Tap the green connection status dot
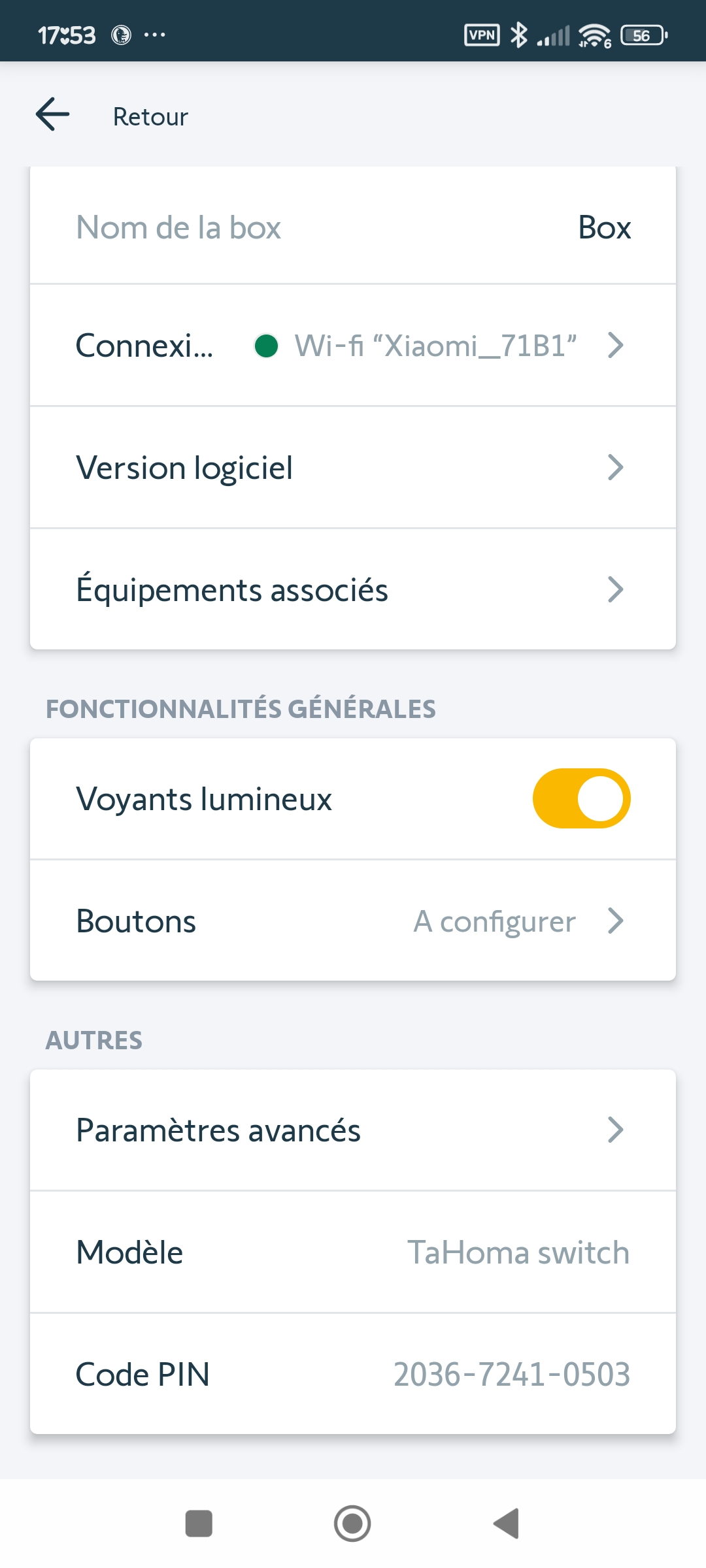The width and height of the screenshot is (706, 1568). coord(266,346)
